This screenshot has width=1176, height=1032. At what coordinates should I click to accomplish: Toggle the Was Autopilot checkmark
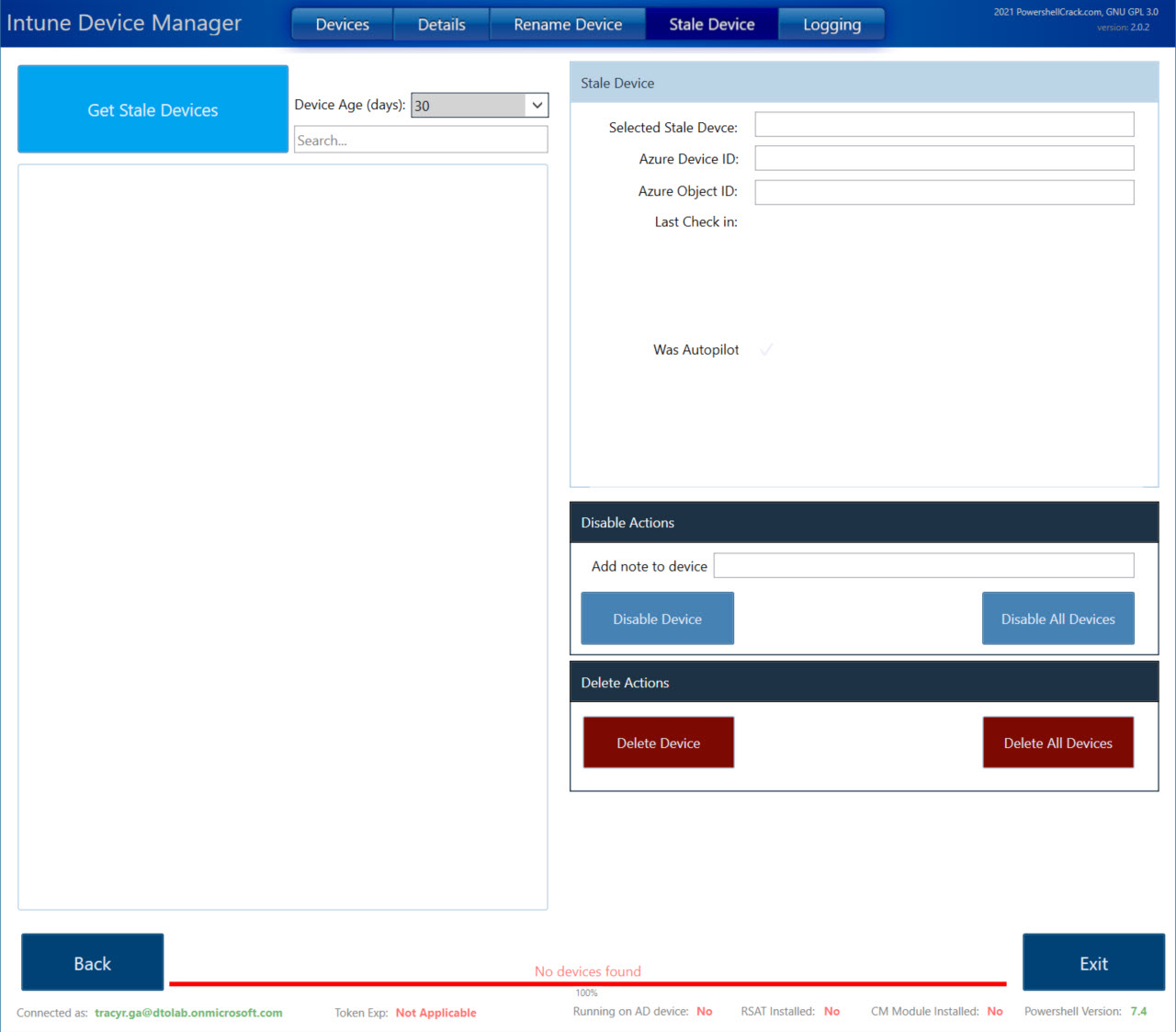766,349
